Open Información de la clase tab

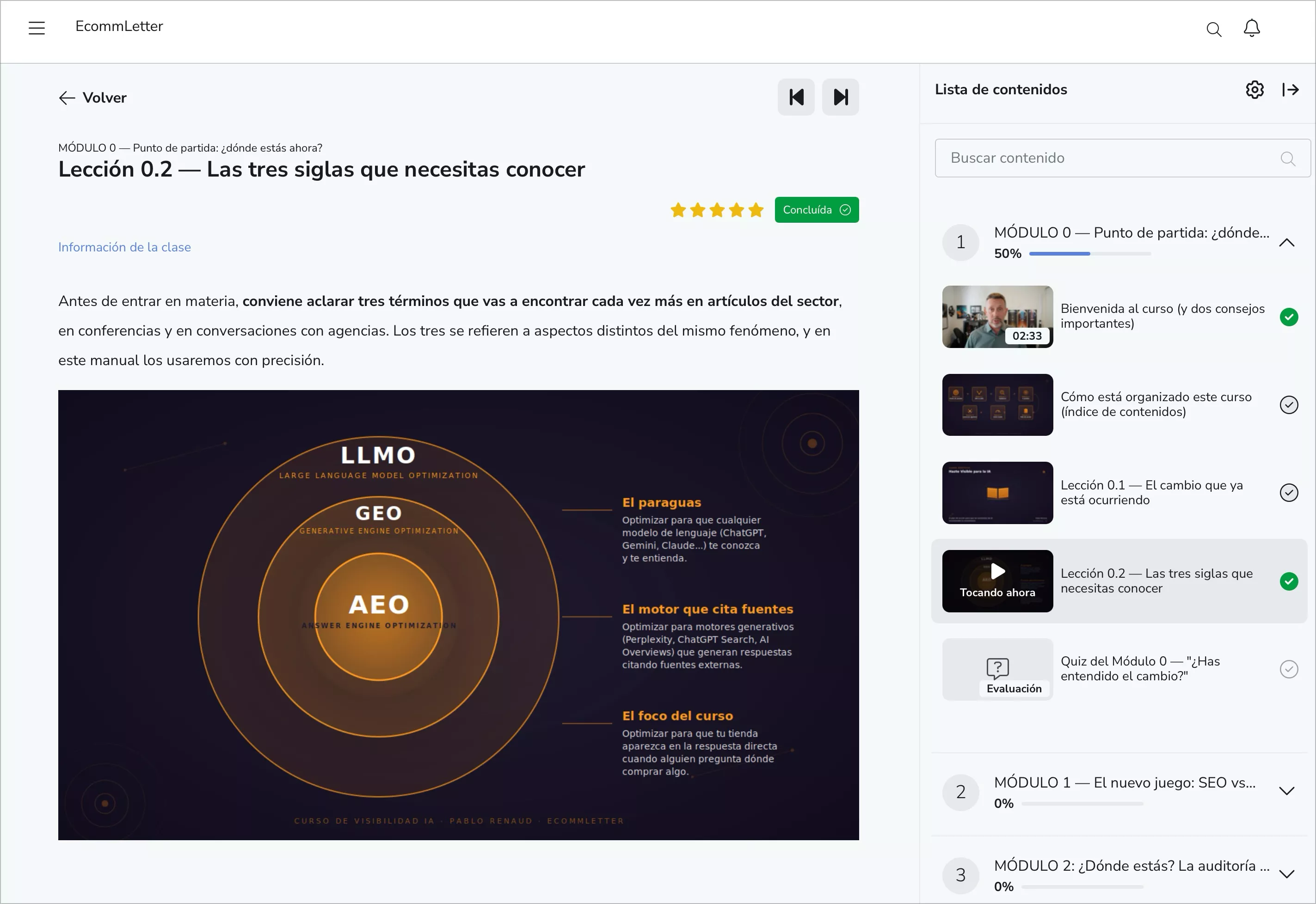[125, 247]
